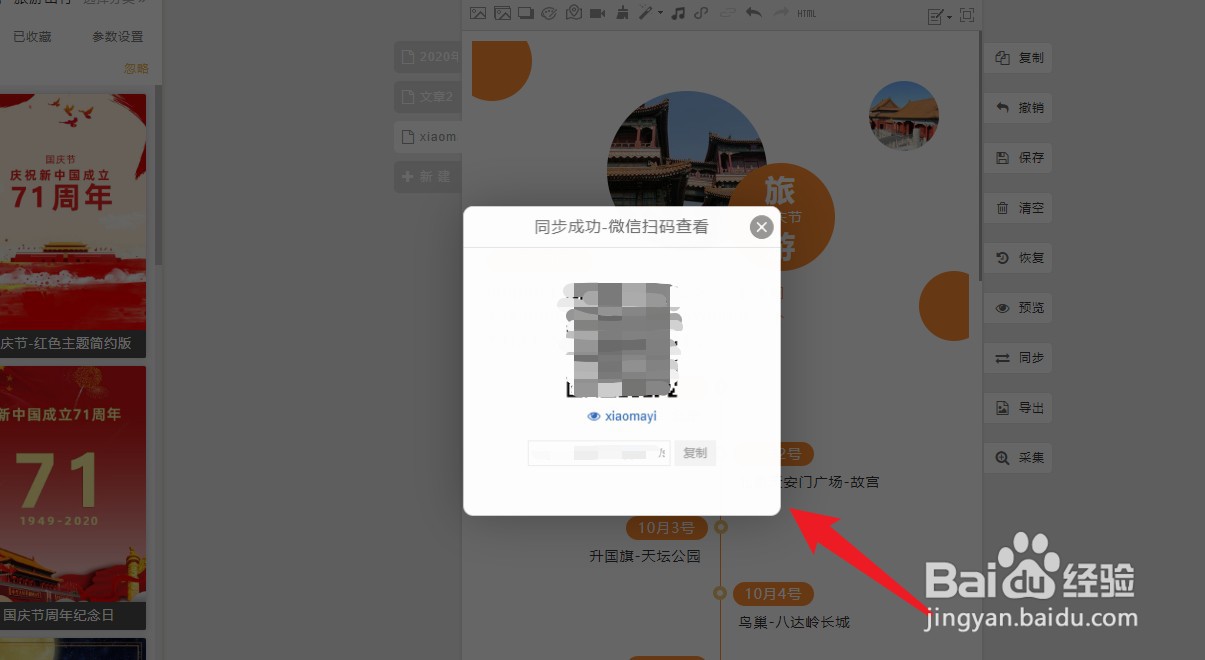The width and height of the screenshot is (1205, 660).
Task: Open the xiaom document tab
Action: coord(428,137)
